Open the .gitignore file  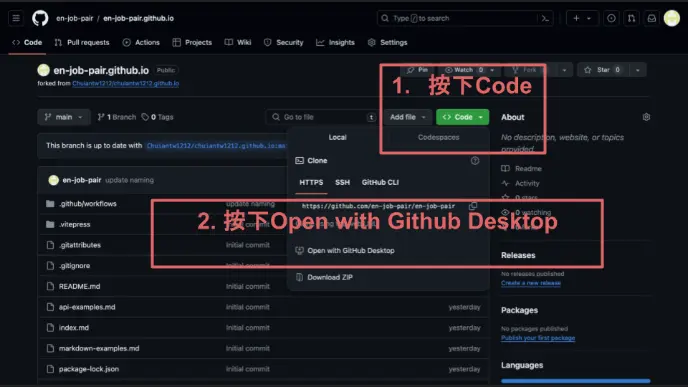[75, 265]
